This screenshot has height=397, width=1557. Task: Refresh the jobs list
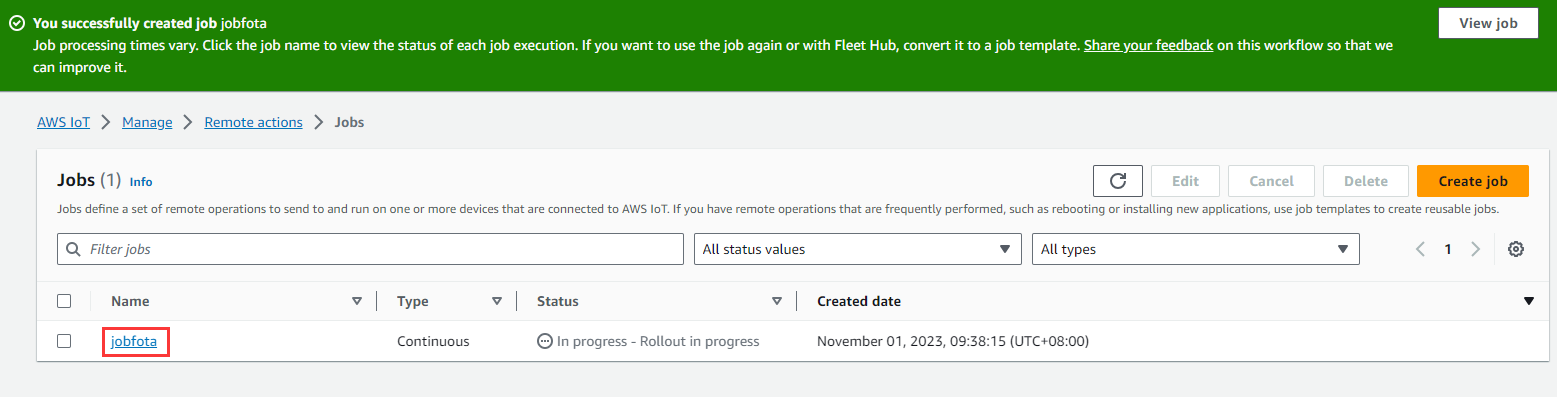pos(1118,181)
